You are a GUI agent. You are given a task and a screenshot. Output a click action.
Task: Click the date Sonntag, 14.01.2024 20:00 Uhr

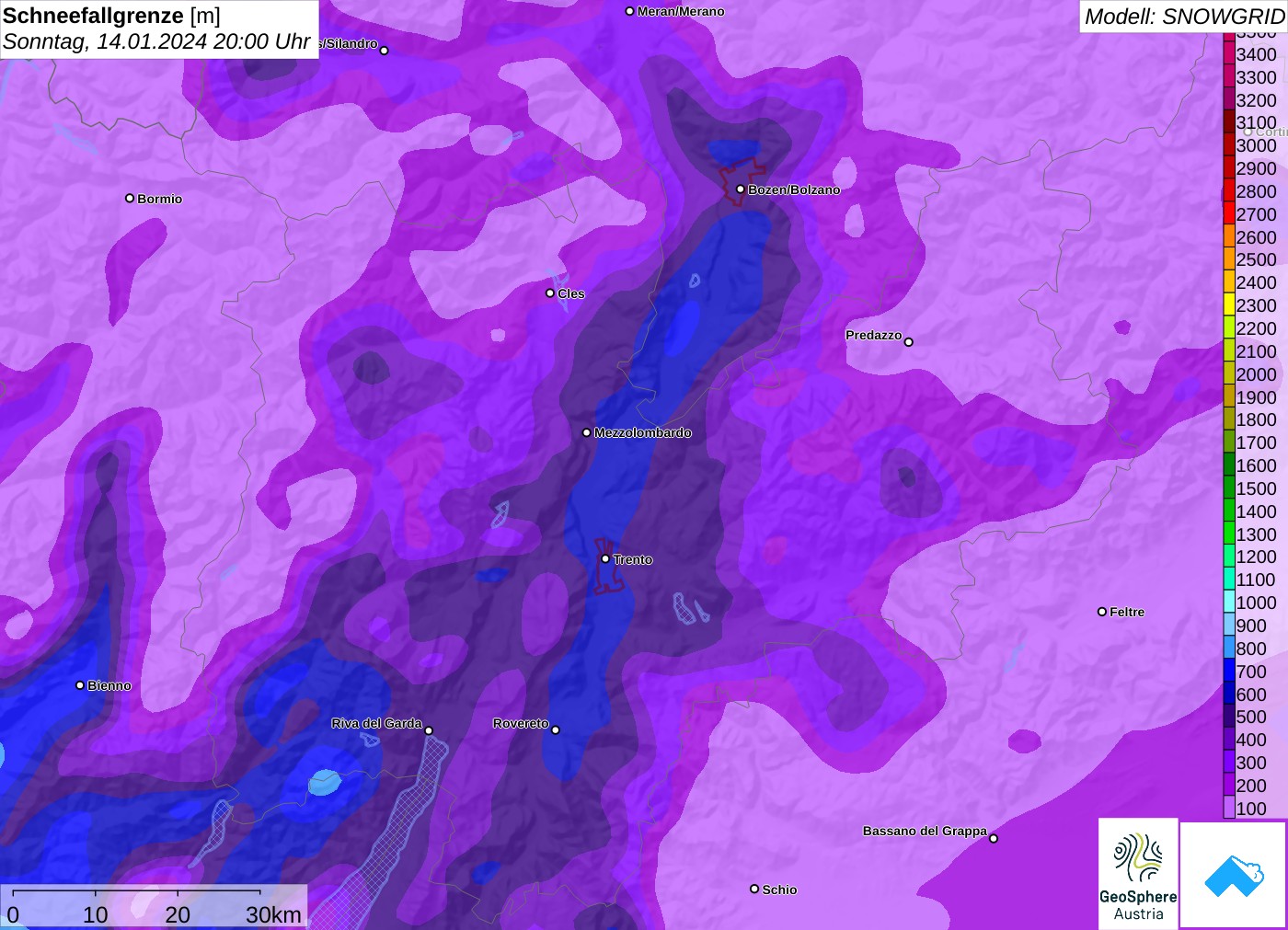point(156,41)
